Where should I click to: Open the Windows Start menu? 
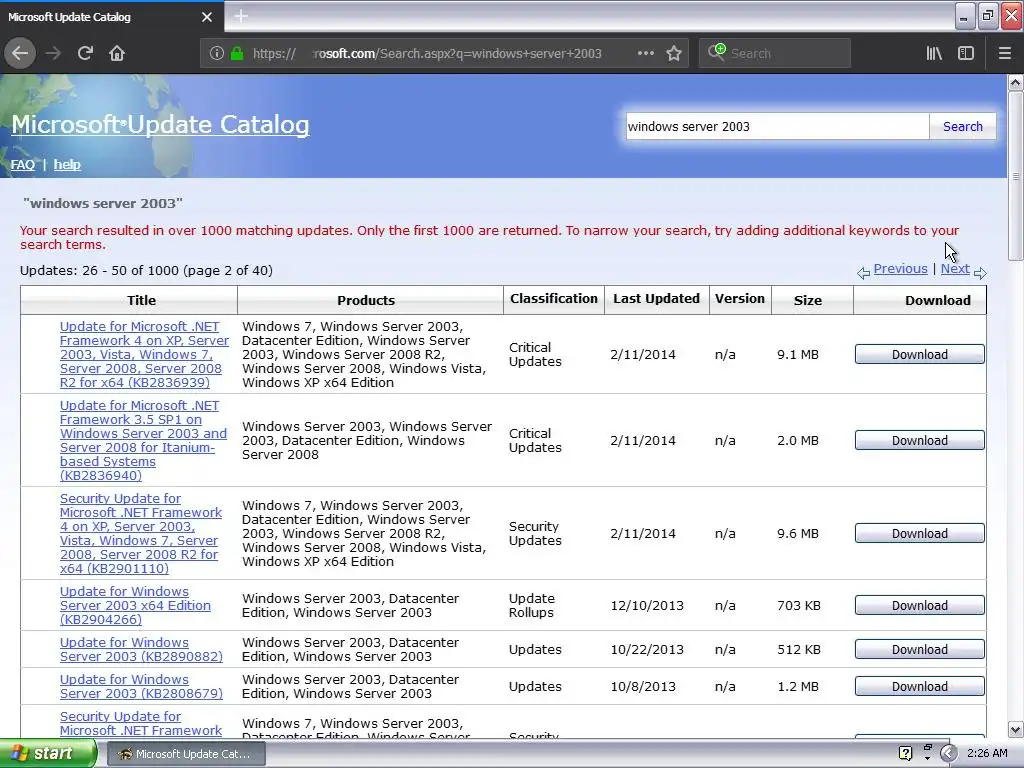[x=48, y=754]
